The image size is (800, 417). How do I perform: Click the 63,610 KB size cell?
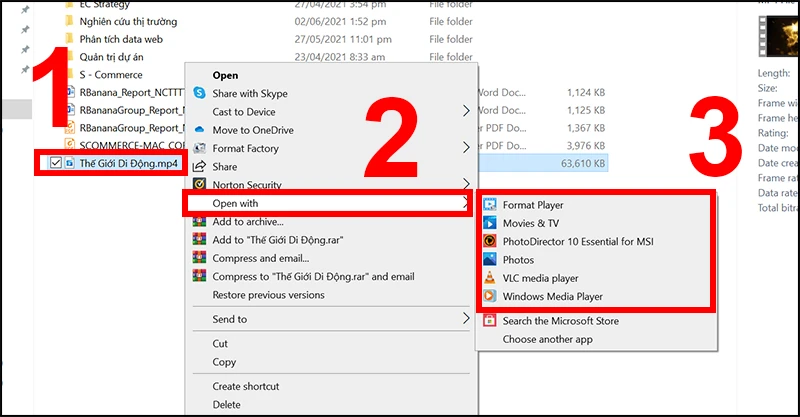pos(583,163)
